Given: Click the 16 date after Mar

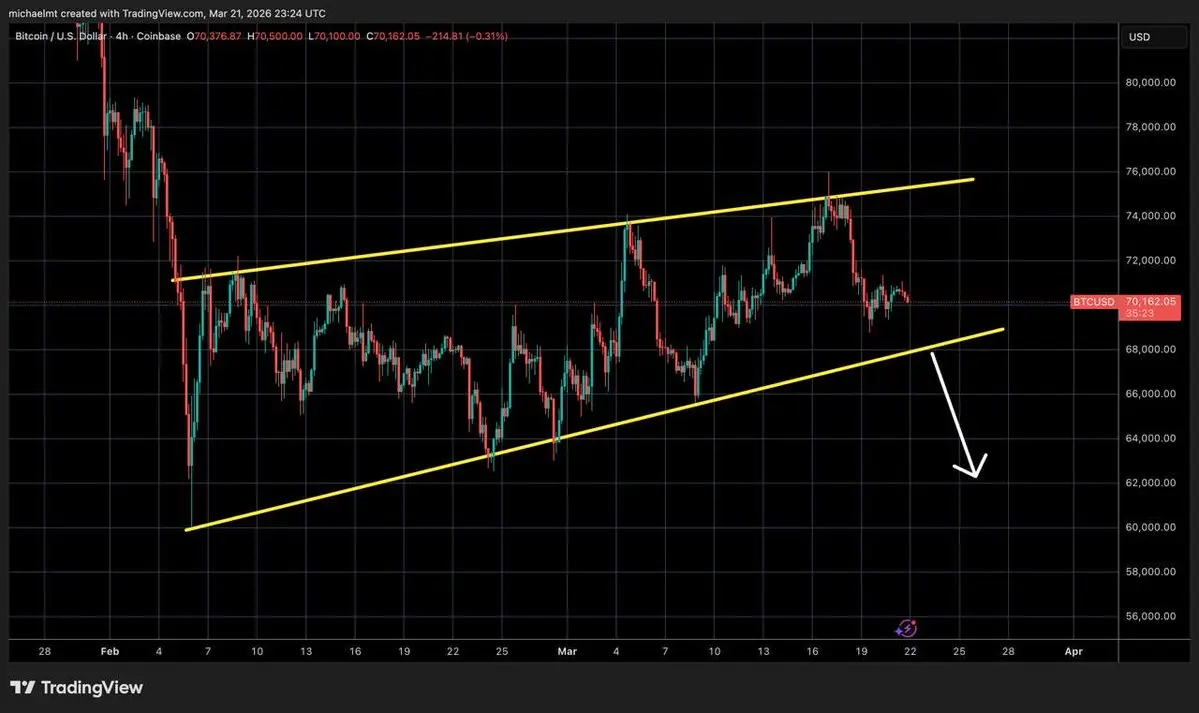Looking at the screenshot, I should click(812, 651).
